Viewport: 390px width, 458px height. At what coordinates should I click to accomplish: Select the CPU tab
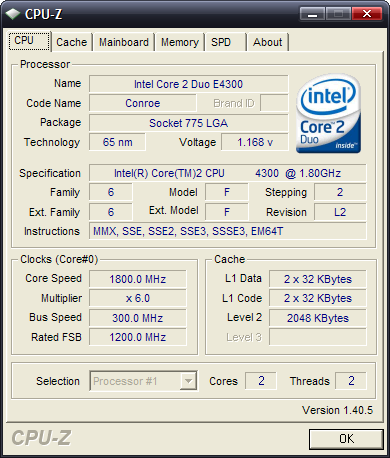pos(30,41)
